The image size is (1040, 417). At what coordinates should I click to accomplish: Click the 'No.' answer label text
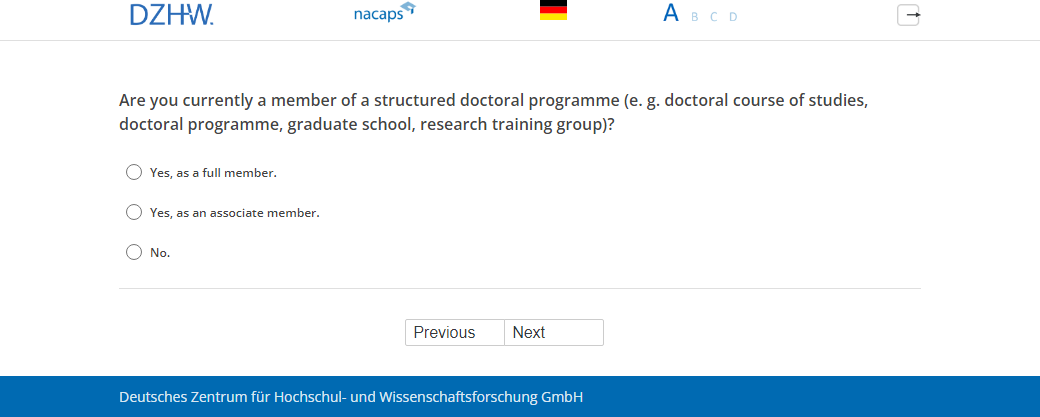click(x=160, y=253)
